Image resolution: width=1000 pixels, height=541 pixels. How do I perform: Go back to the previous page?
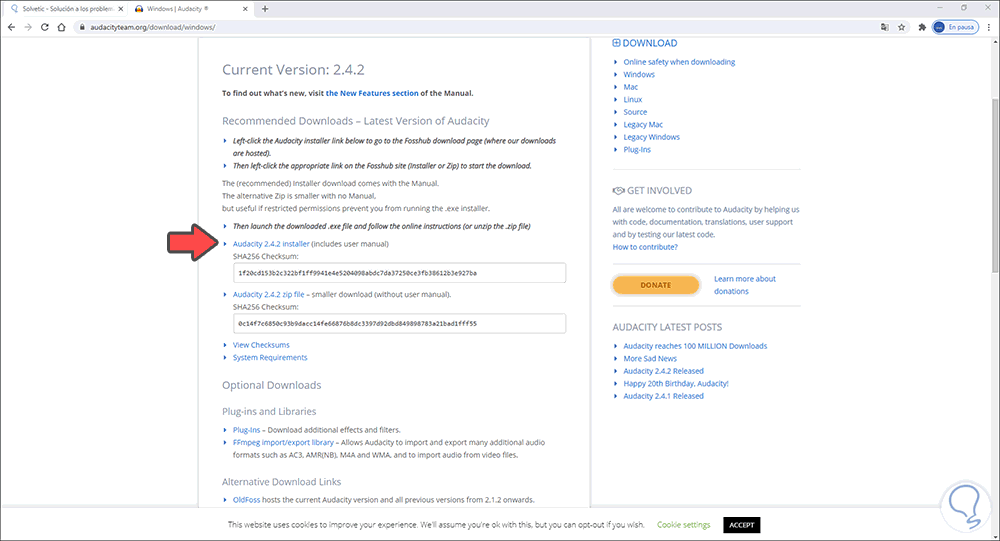point(11,27)
